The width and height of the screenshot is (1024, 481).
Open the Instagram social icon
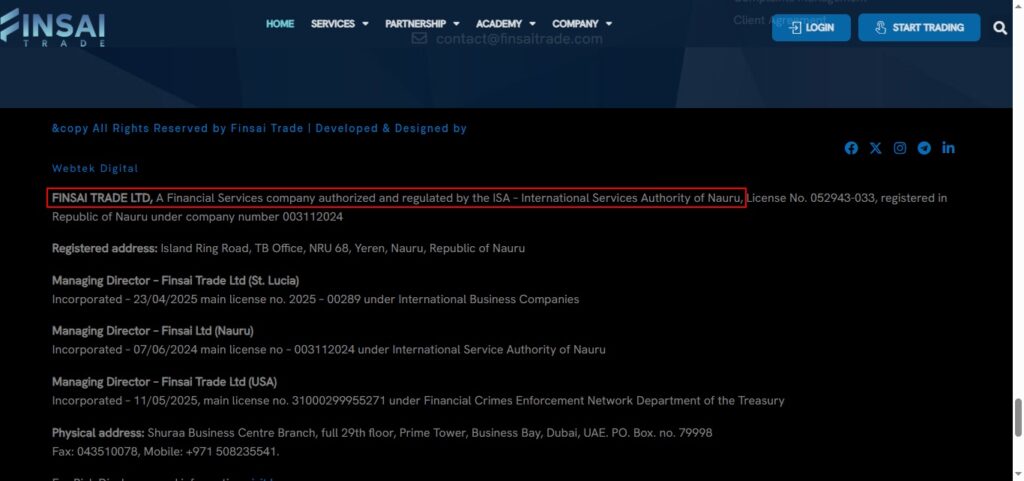pyautogui.click(x=900, y=148)
